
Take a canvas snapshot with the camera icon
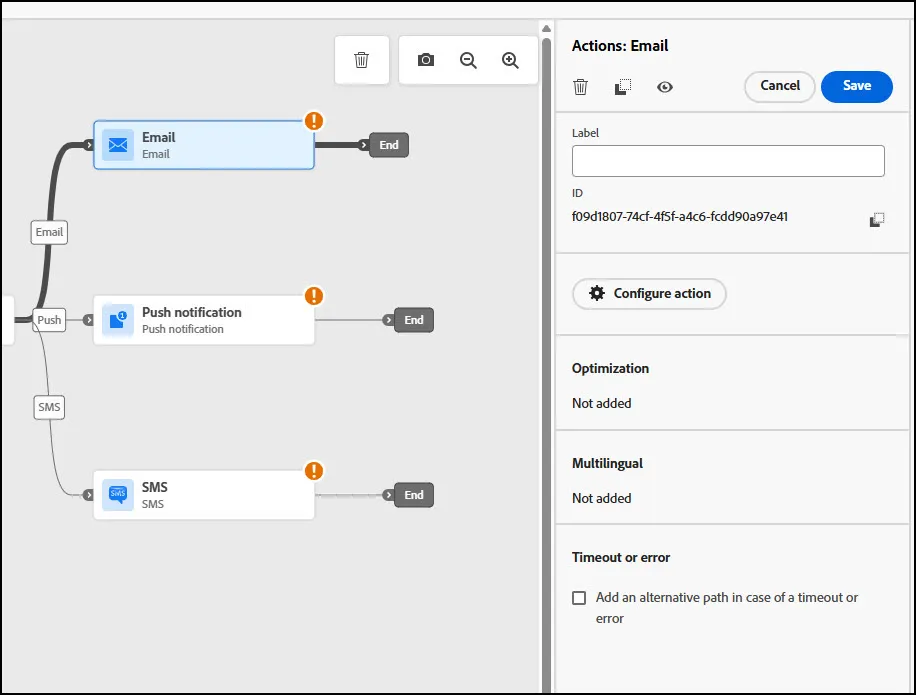pyautogui.click(x=426, y=60)
